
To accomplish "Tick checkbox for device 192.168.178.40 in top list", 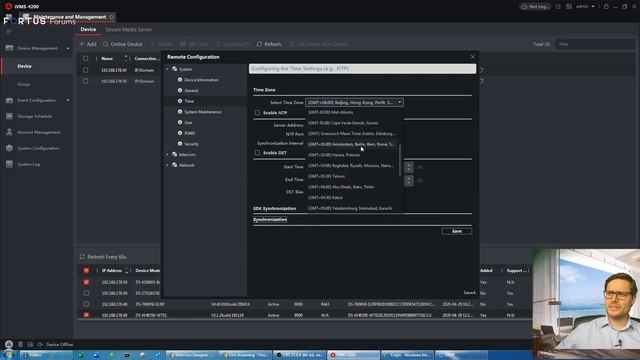I will click(x=85, y=70).
